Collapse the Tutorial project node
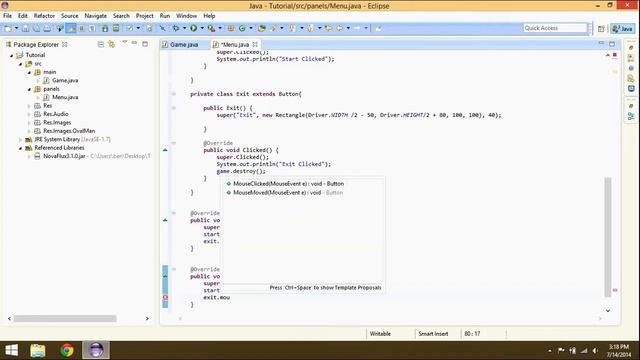Viewport: 640px width, 360px height. [12, 56]
